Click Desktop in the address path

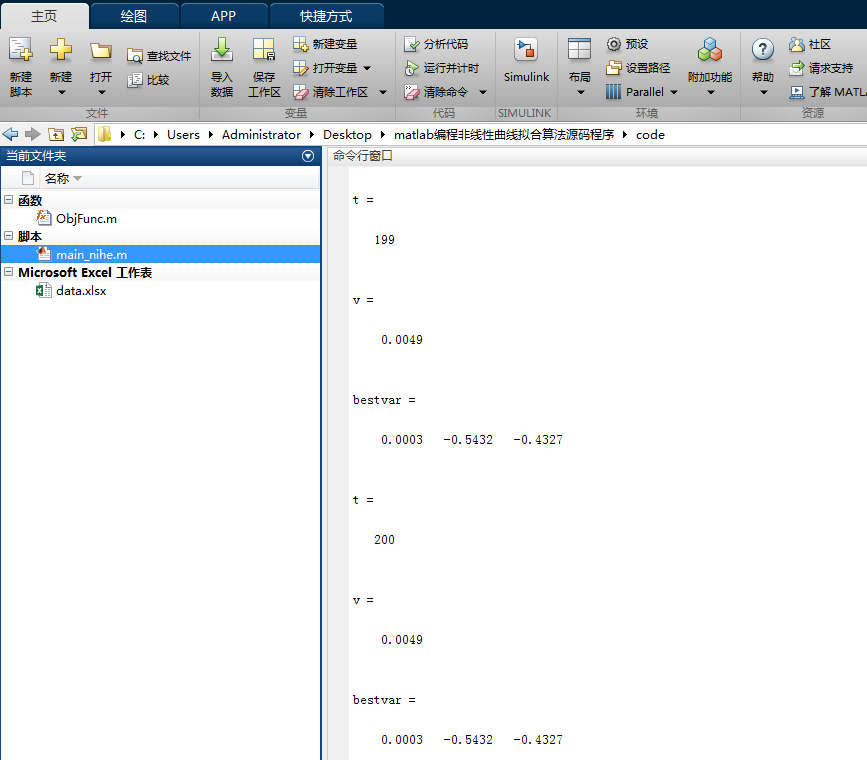coord(347,134)
